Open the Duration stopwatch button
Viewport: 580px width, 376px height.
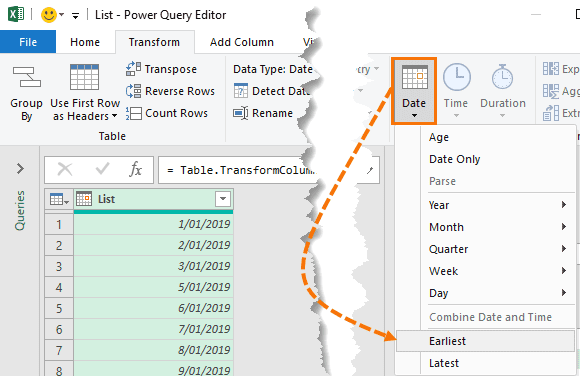503,91
